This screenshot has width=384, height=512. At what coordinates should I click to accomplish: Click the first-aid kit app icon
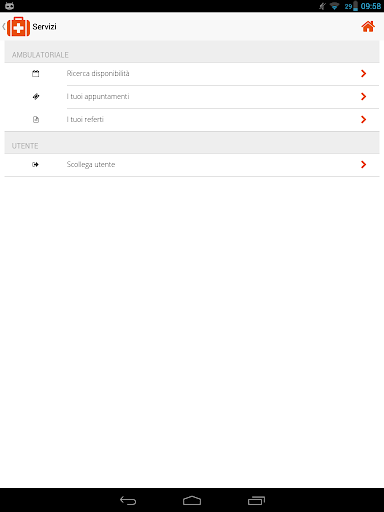coord(18,27)
